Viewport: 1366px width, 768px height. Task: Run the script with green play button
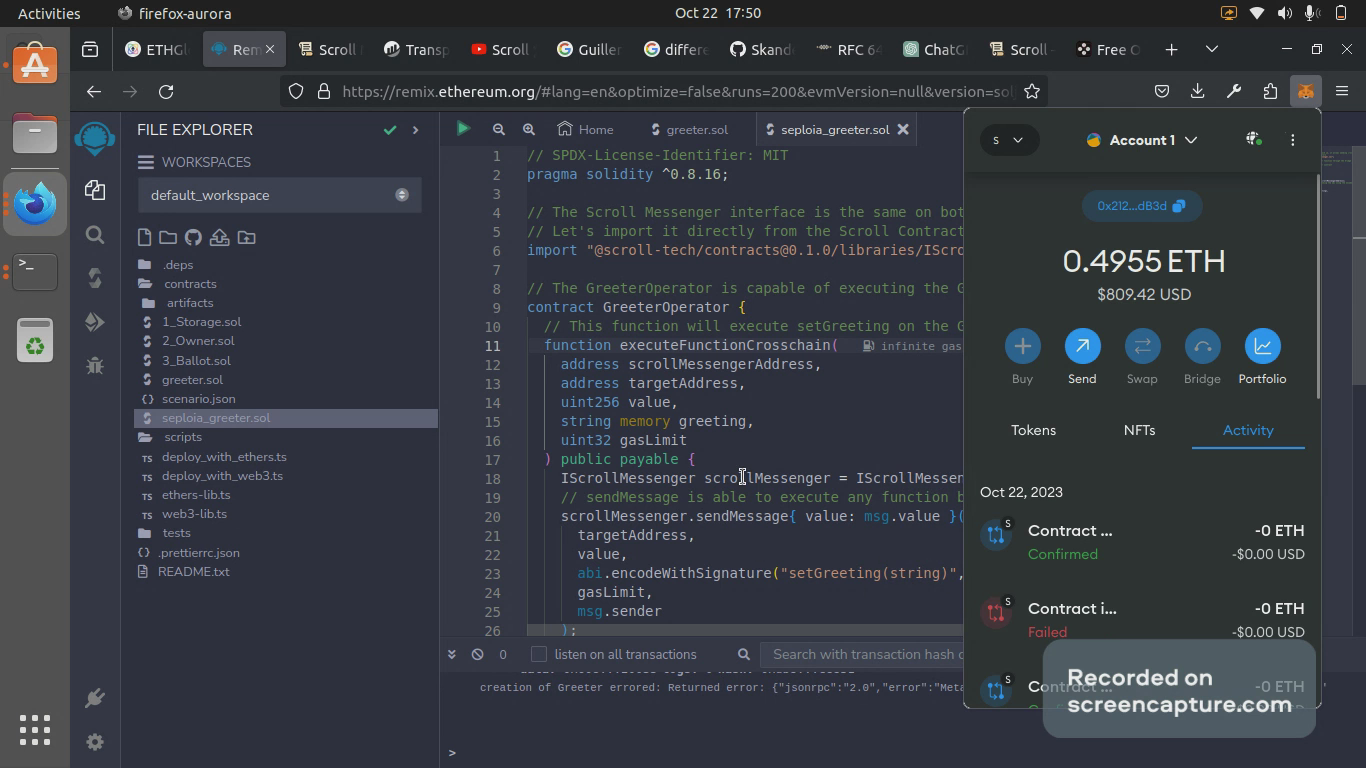(x=462, y=129)
